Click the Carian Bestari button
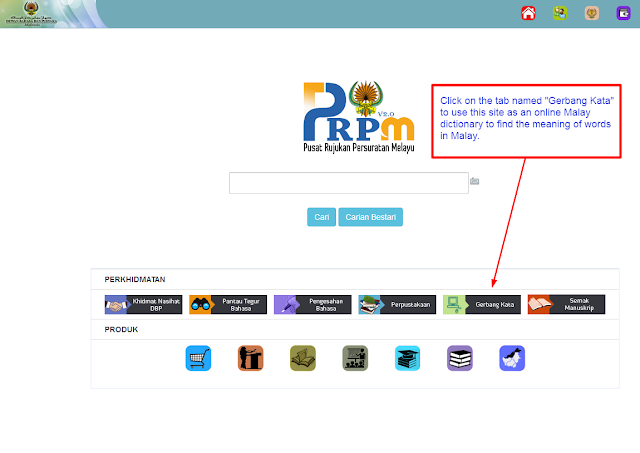 pyautogui.click(x=371, y=217)
